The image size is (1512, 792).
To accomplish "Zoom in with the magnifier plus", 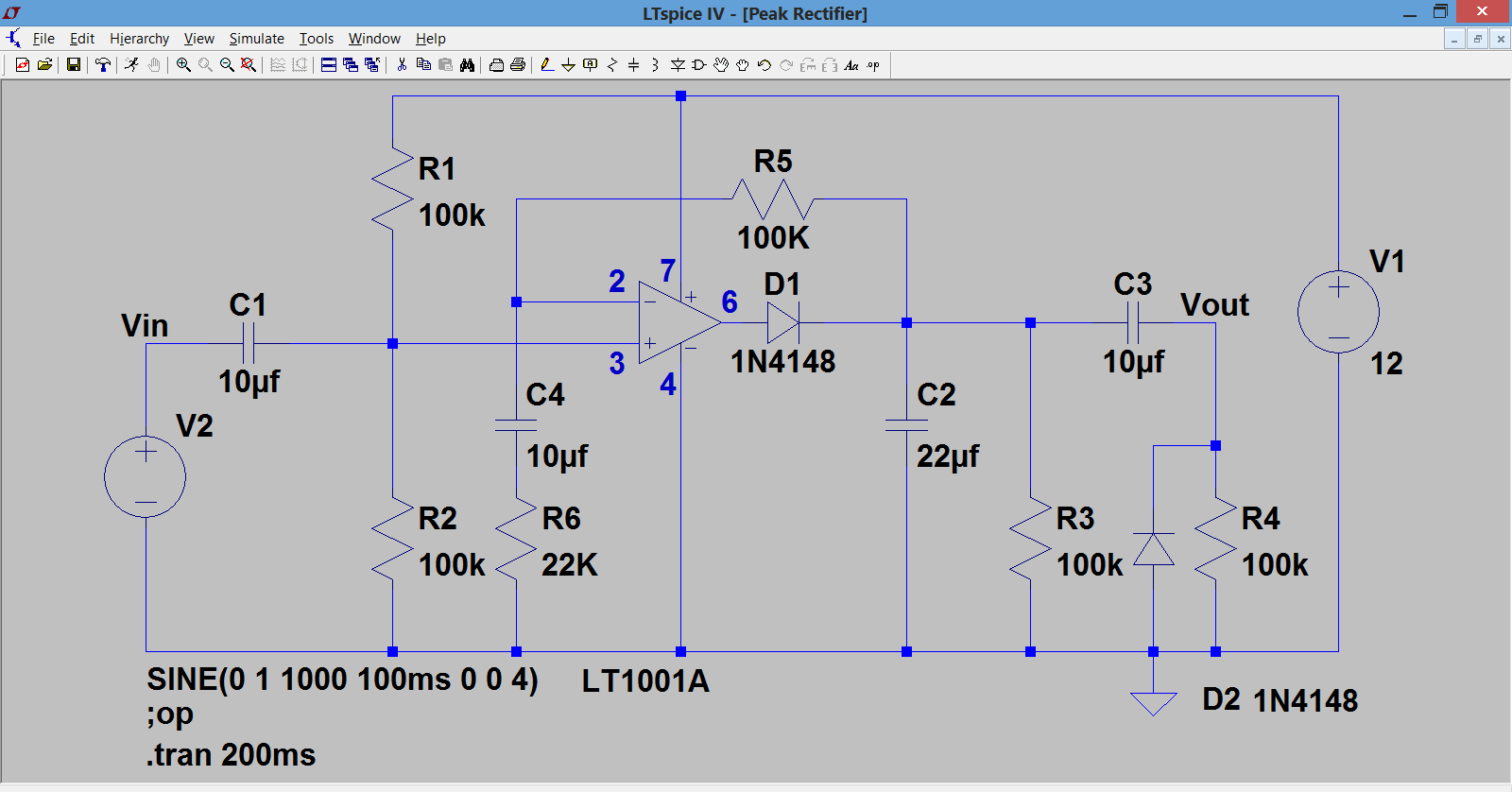I will click(x=183, y=64).
